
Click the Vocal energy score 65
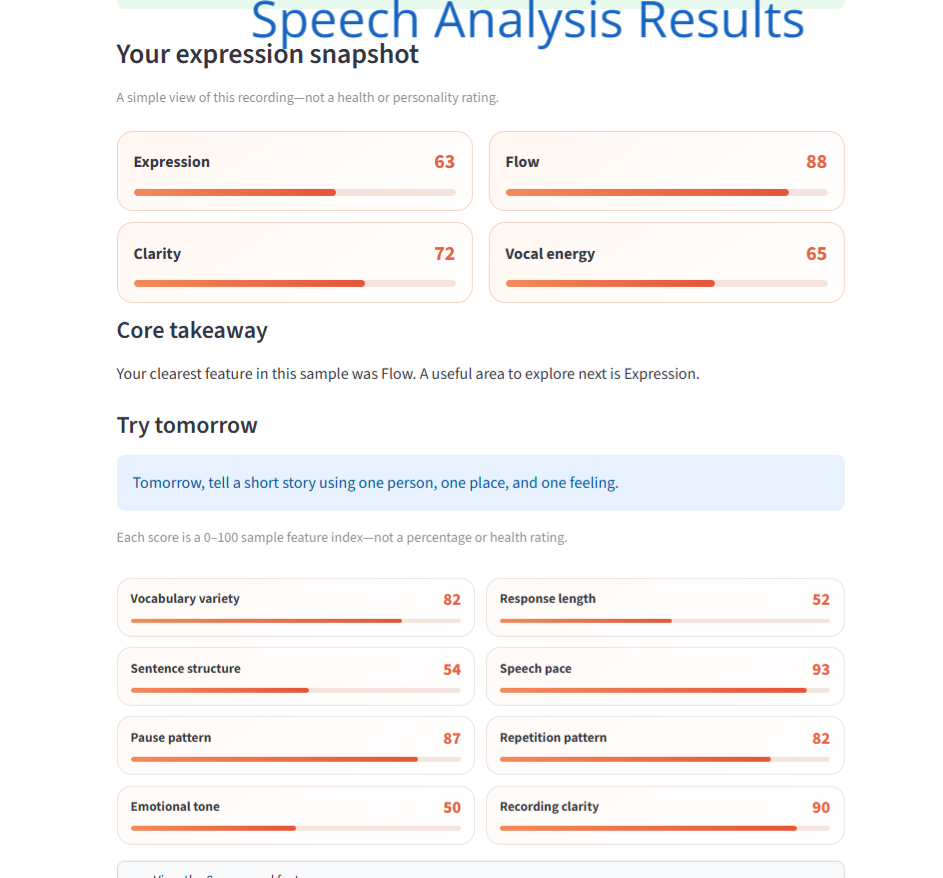tap(816, 254)
